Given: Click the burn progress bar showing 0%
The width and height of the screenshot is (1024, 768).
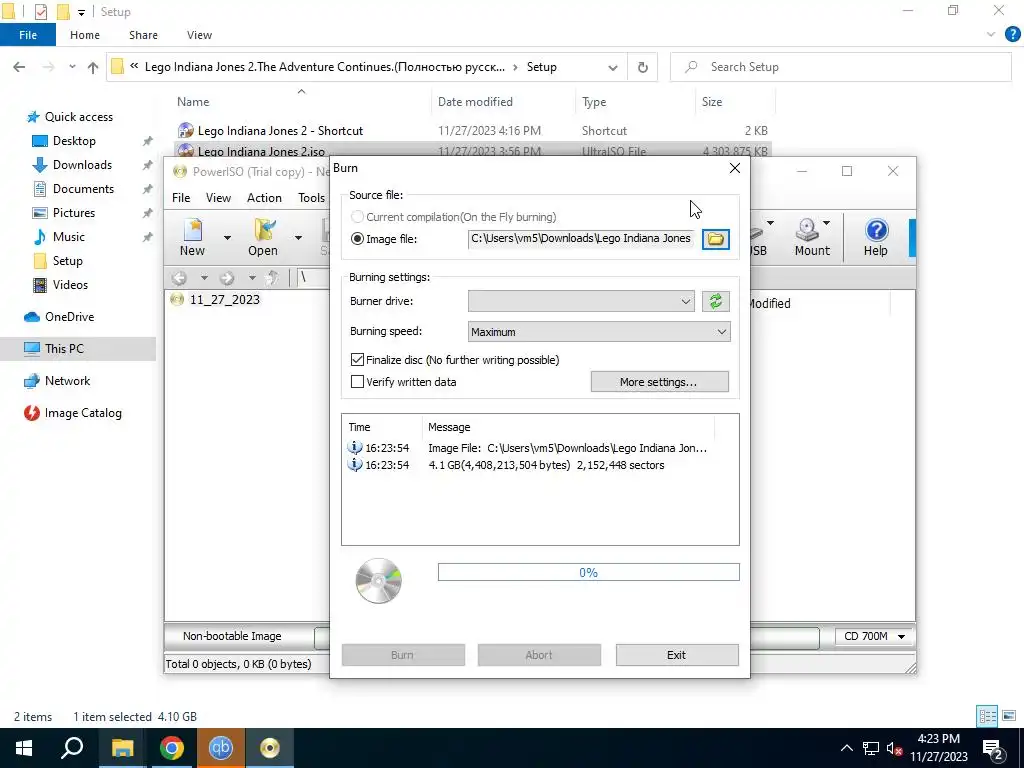Looking at the screenshot, I should click(588, 572).
